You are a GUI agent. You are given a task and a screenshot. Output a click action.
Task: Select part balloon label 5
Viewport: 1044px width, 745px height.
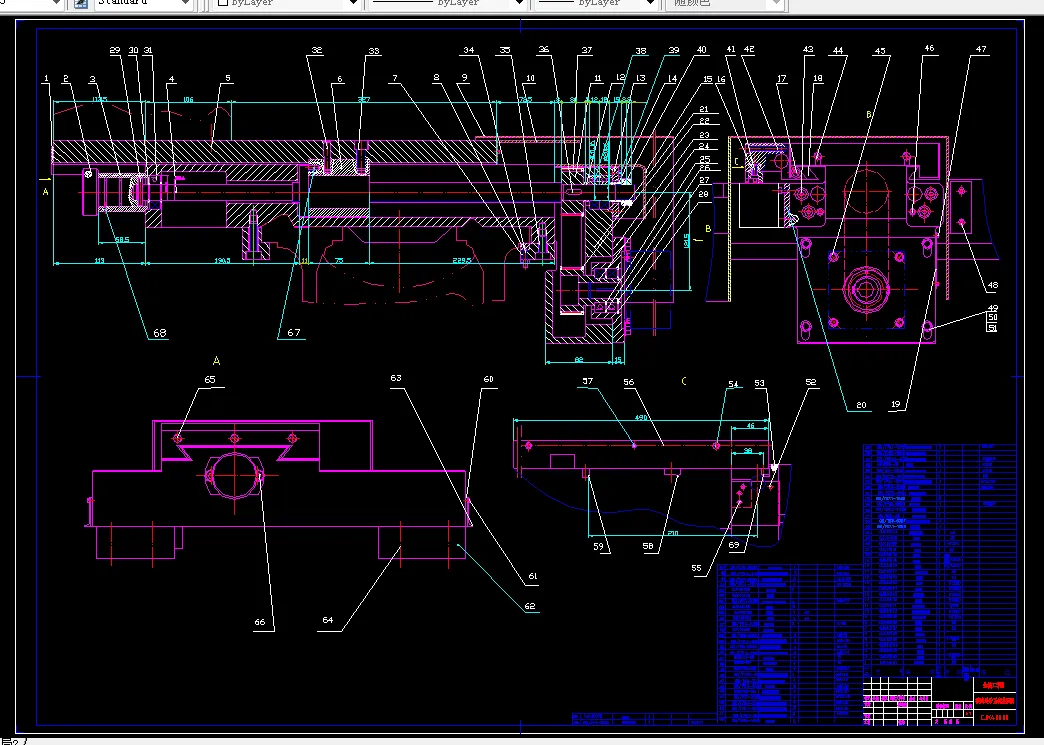pos(228,79)
